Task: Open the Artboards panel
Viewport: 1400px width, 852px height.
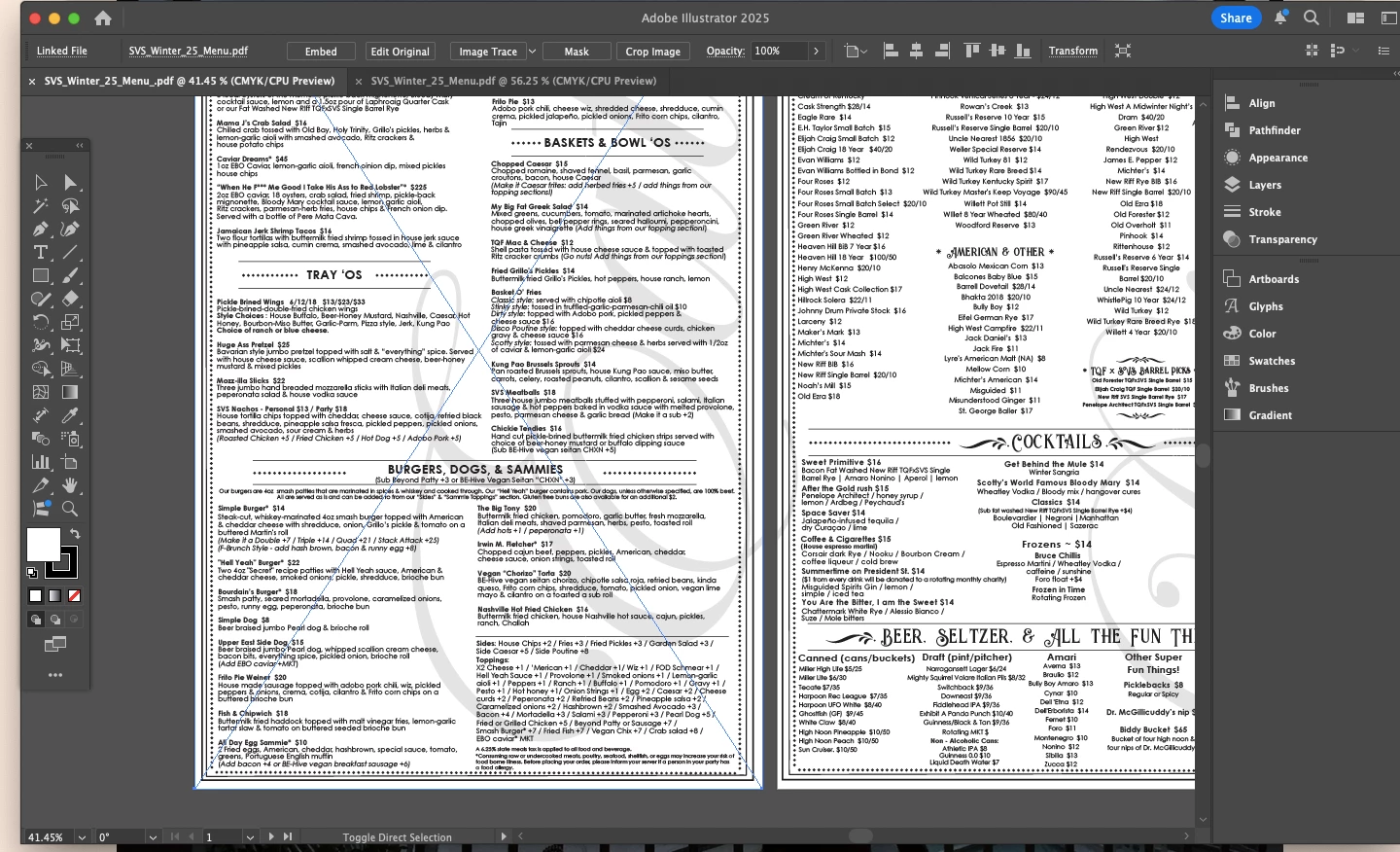Action: point(1273,279)
